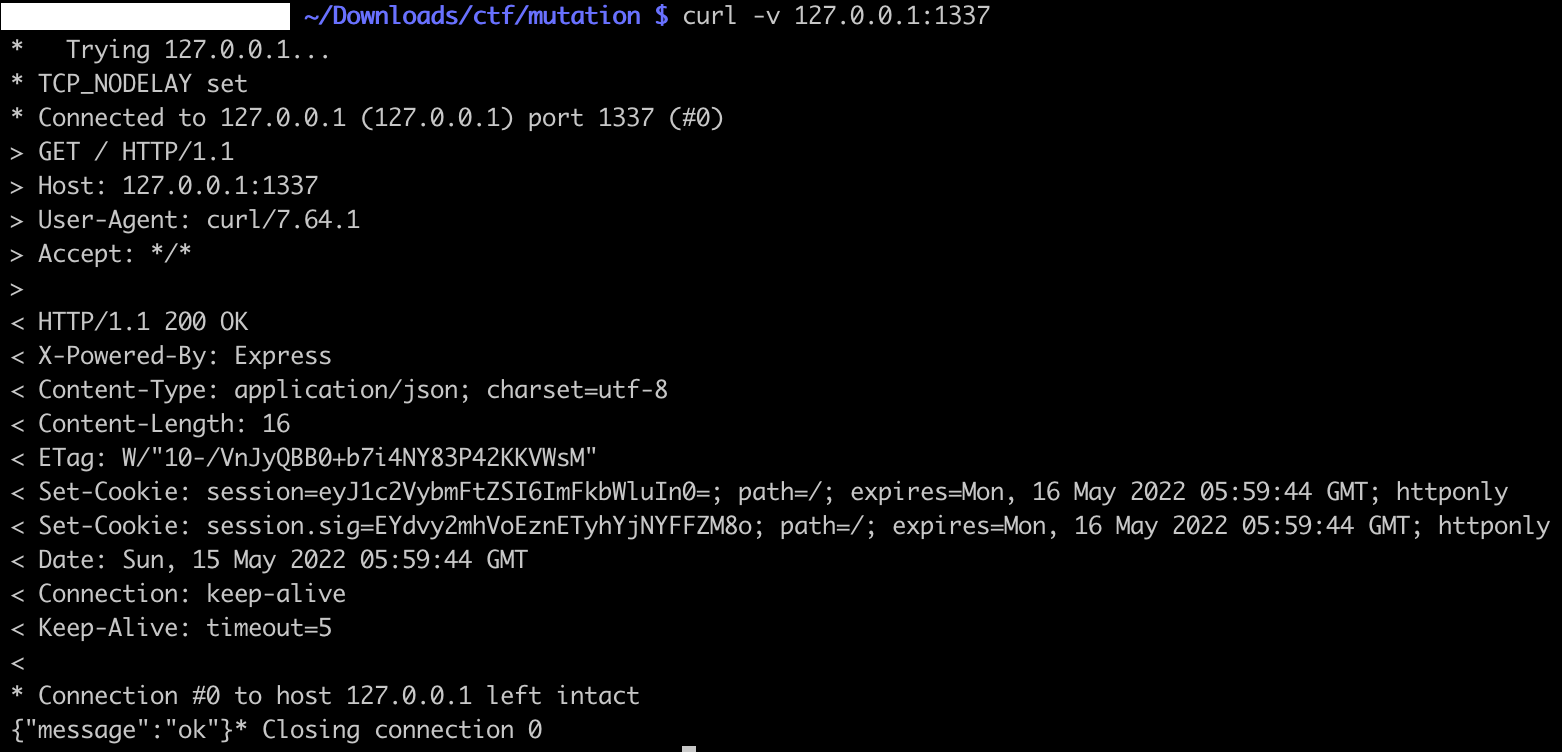Click the Keep-Alive: timeout=5 line
Image resolution: width=1562 pixels, height=752 pixels.
pos(185,628)
